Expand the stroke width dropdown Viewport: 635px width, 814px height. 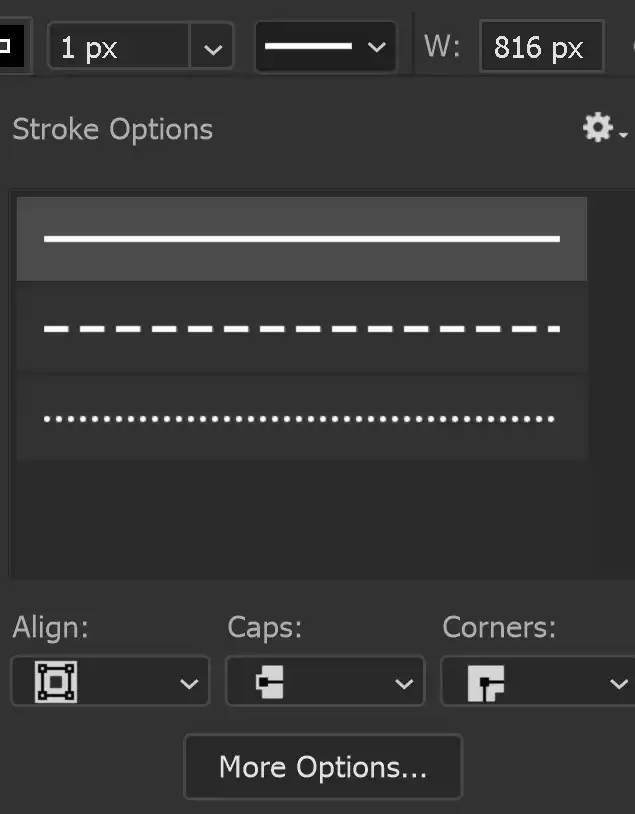tap(211, 46)
